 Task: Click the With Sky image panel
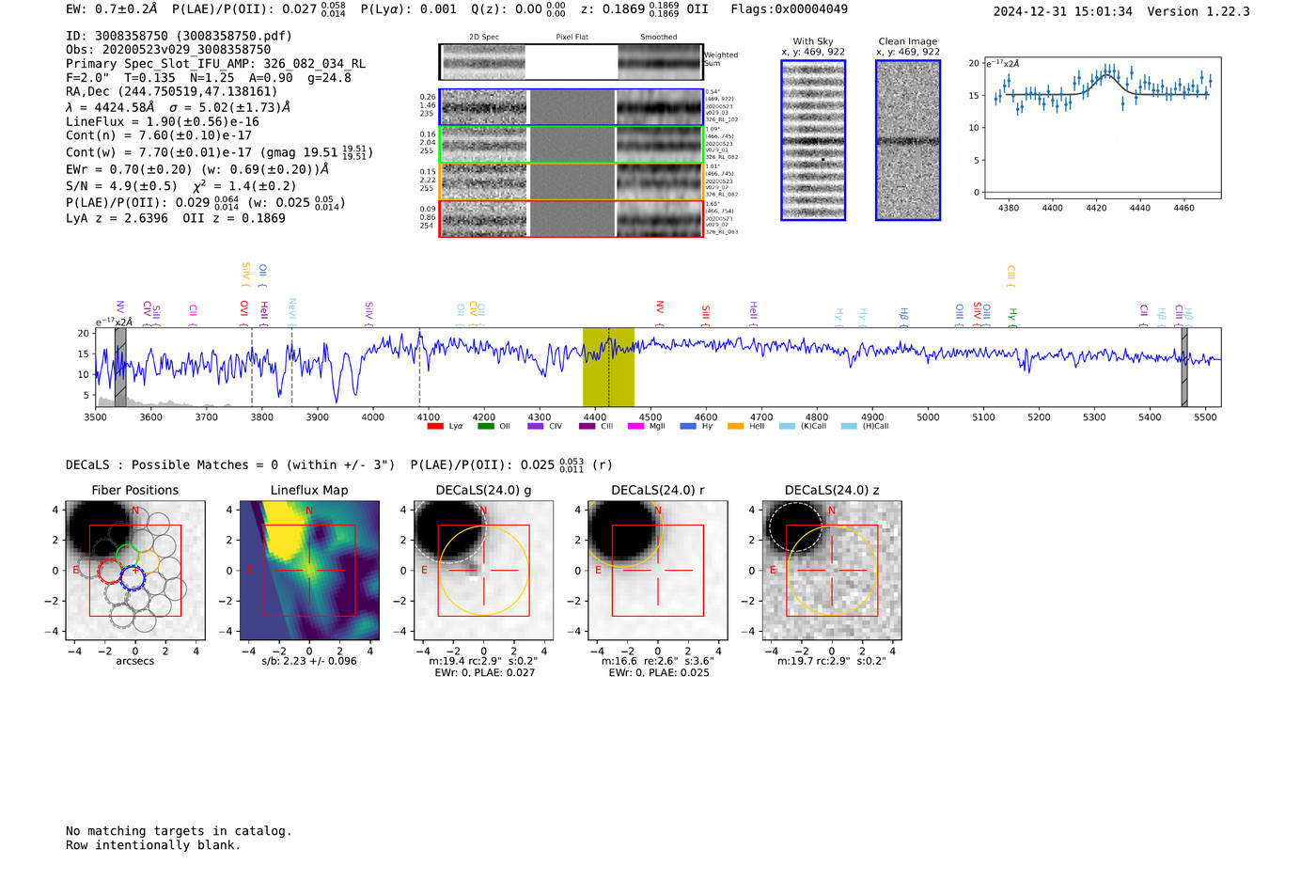pos(813,140)
